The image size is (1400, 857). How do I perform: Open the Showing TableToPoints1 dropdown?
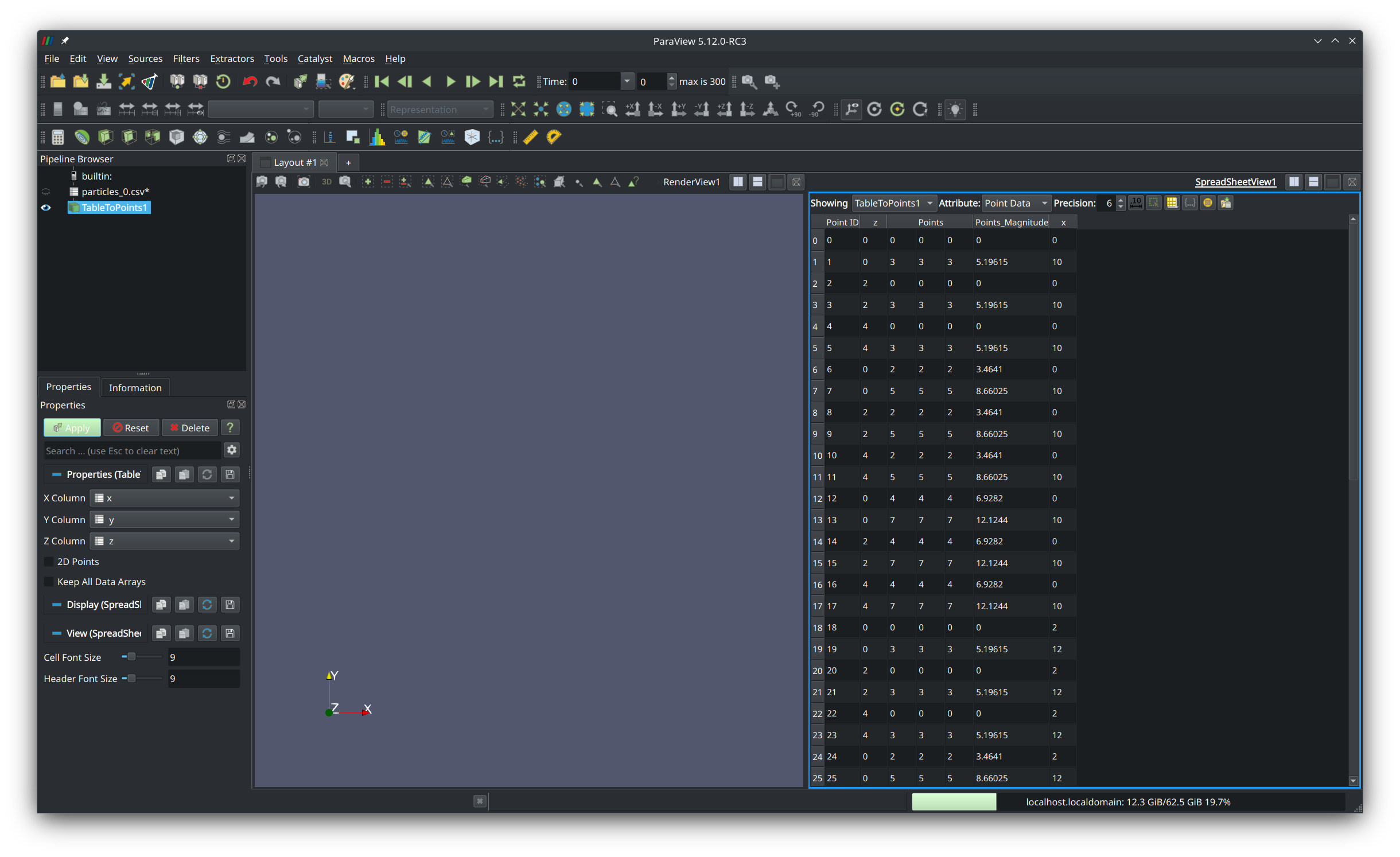893,203
